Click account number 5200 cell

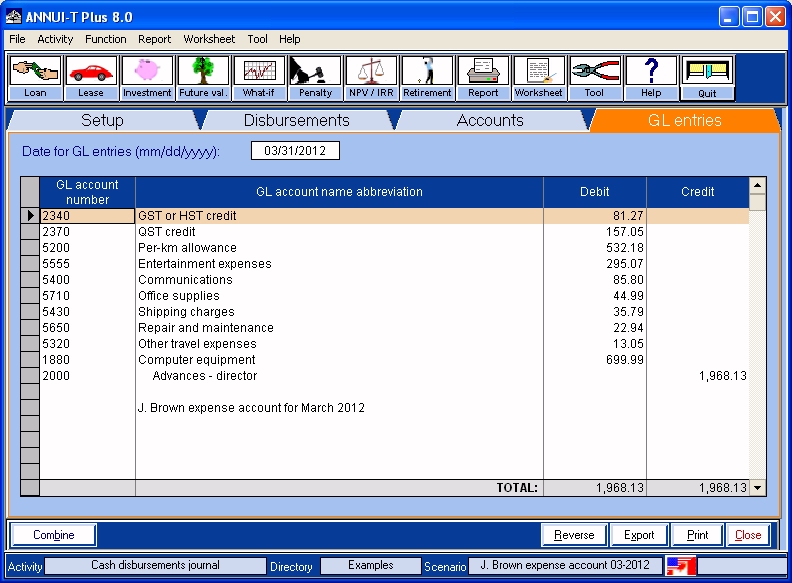click(x=87, y=248)
